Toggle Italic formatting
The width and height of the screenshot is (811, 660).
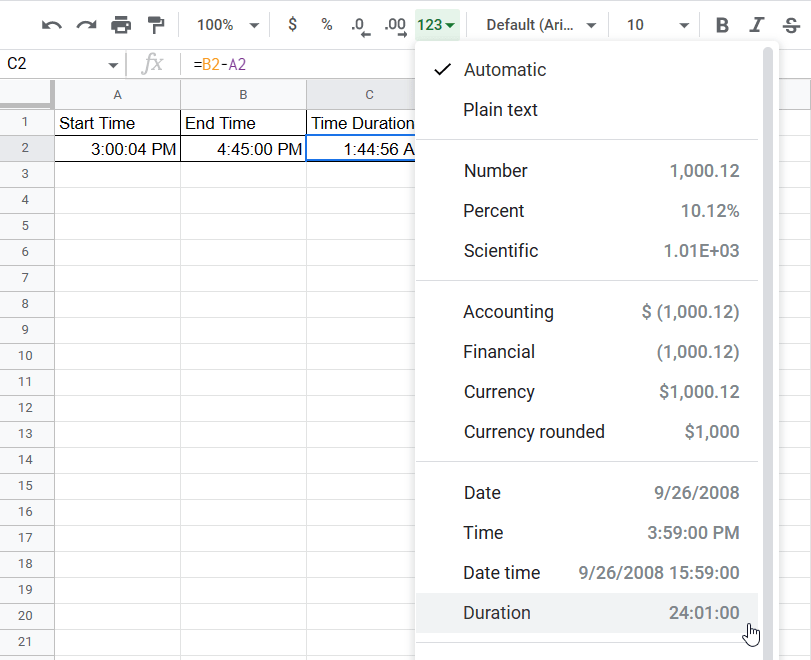click(757, 24)
